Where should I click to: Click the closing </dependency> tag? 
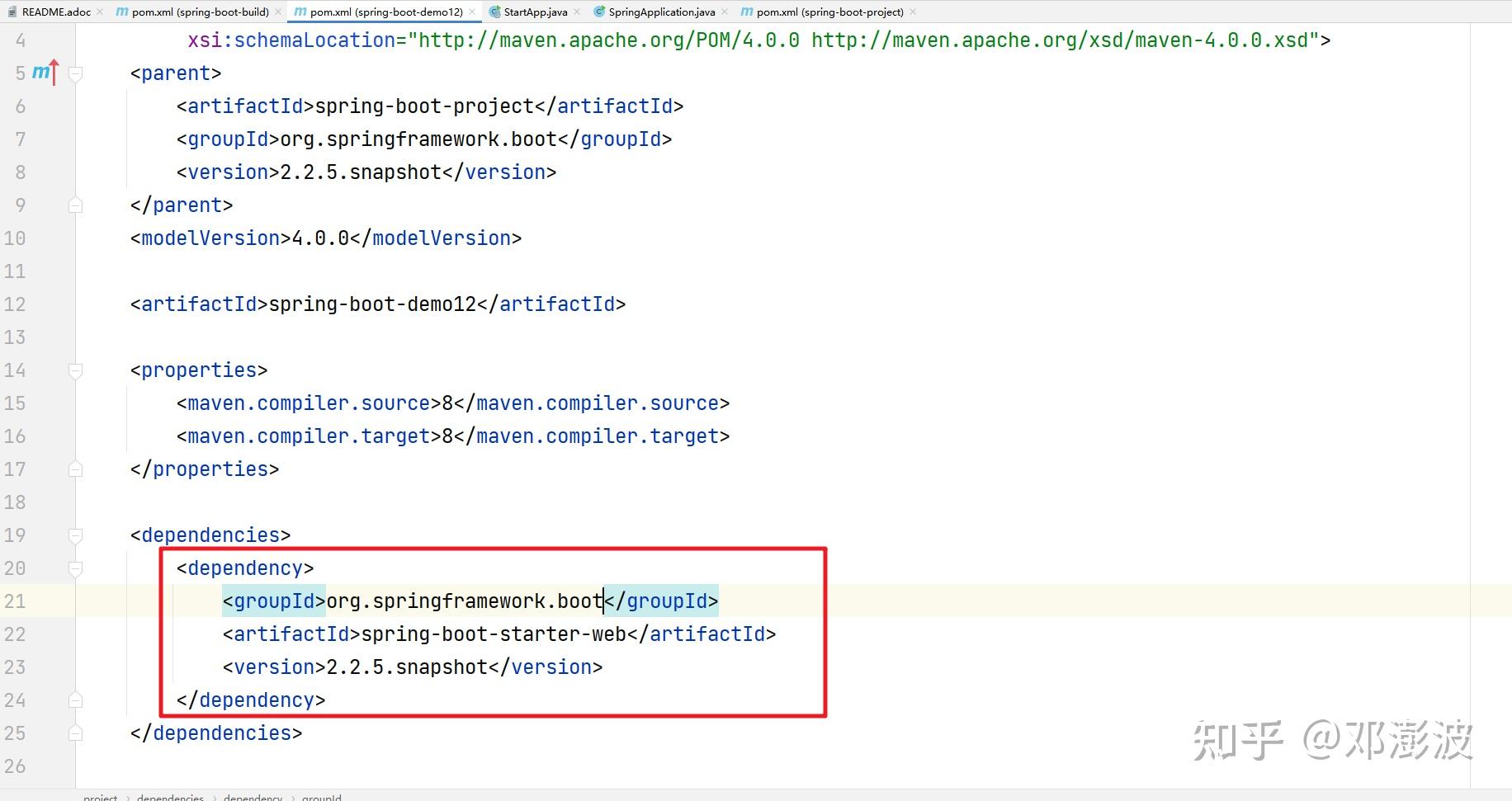click(251, 700)
